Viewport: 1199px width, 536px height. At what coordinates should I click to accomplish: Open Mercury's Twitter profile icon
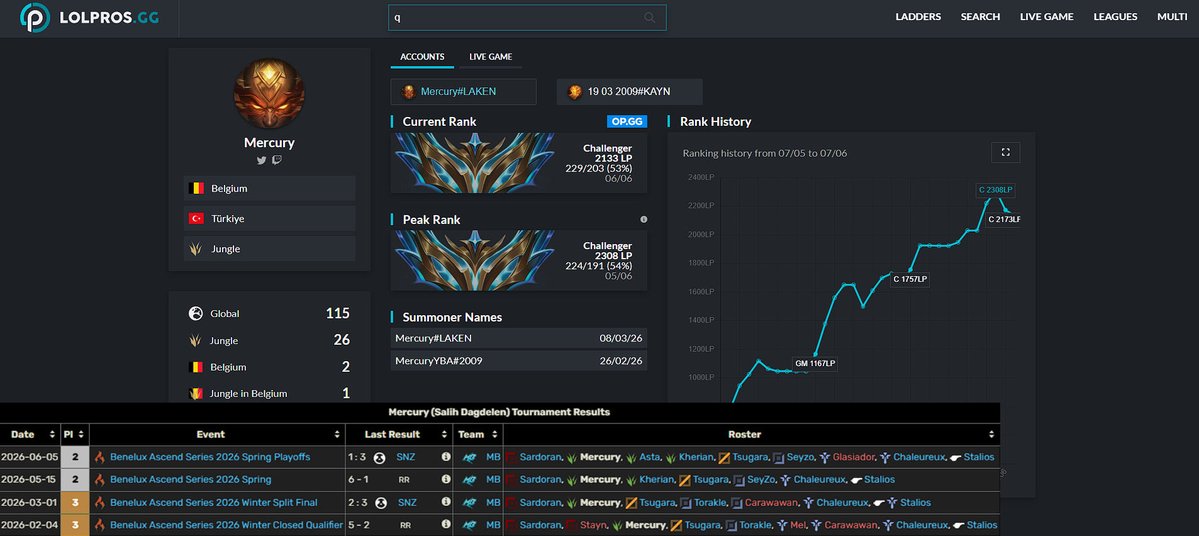click(262, 161)
